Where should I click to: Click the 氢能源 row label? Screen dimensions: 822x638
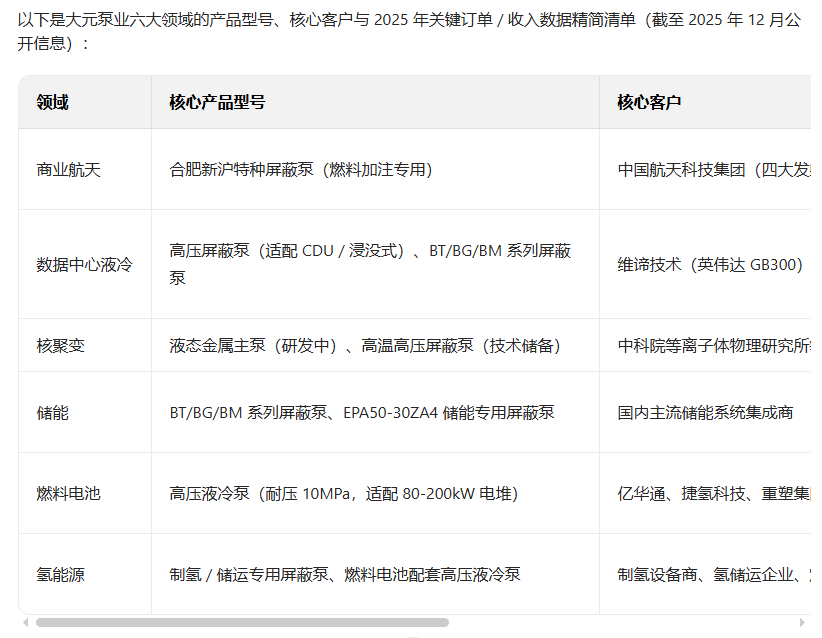tap(60, 575)
